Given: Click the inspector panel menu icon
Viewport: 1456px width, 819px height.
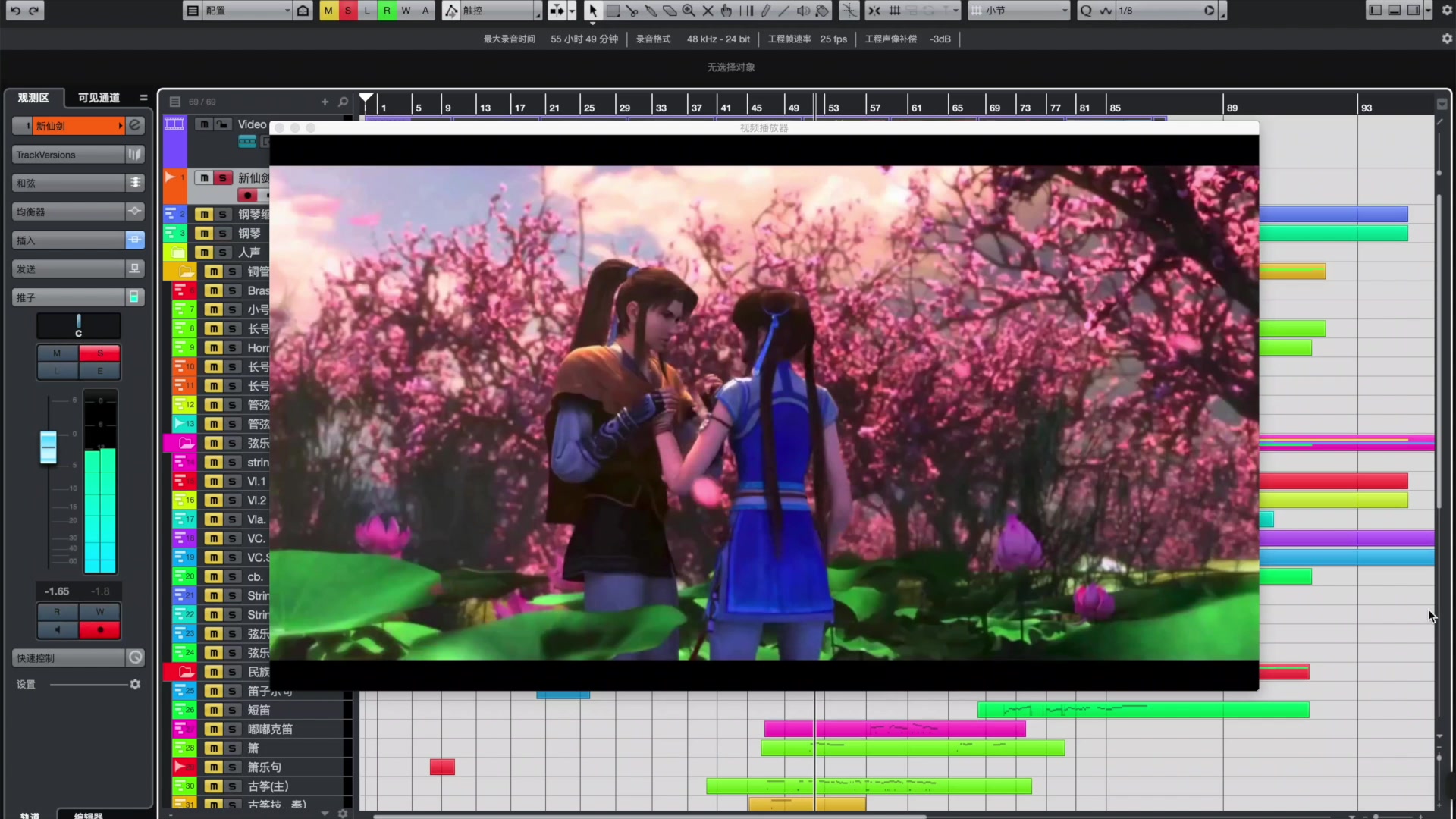Looking at the screenshot, I should [x=143, y=98].
